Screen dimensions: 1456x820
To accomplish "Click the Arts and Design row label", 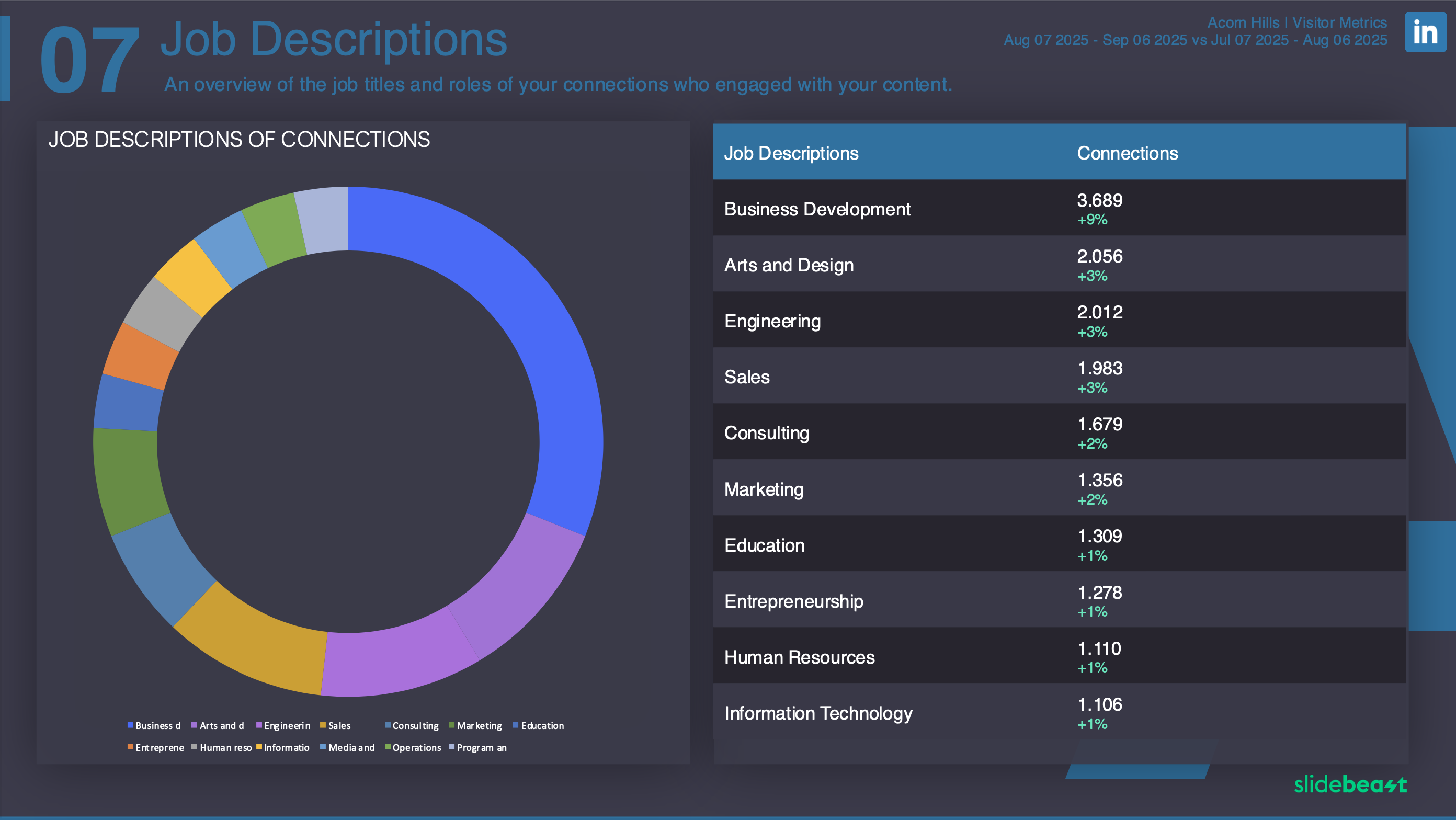I will click(x=789, y=265).
